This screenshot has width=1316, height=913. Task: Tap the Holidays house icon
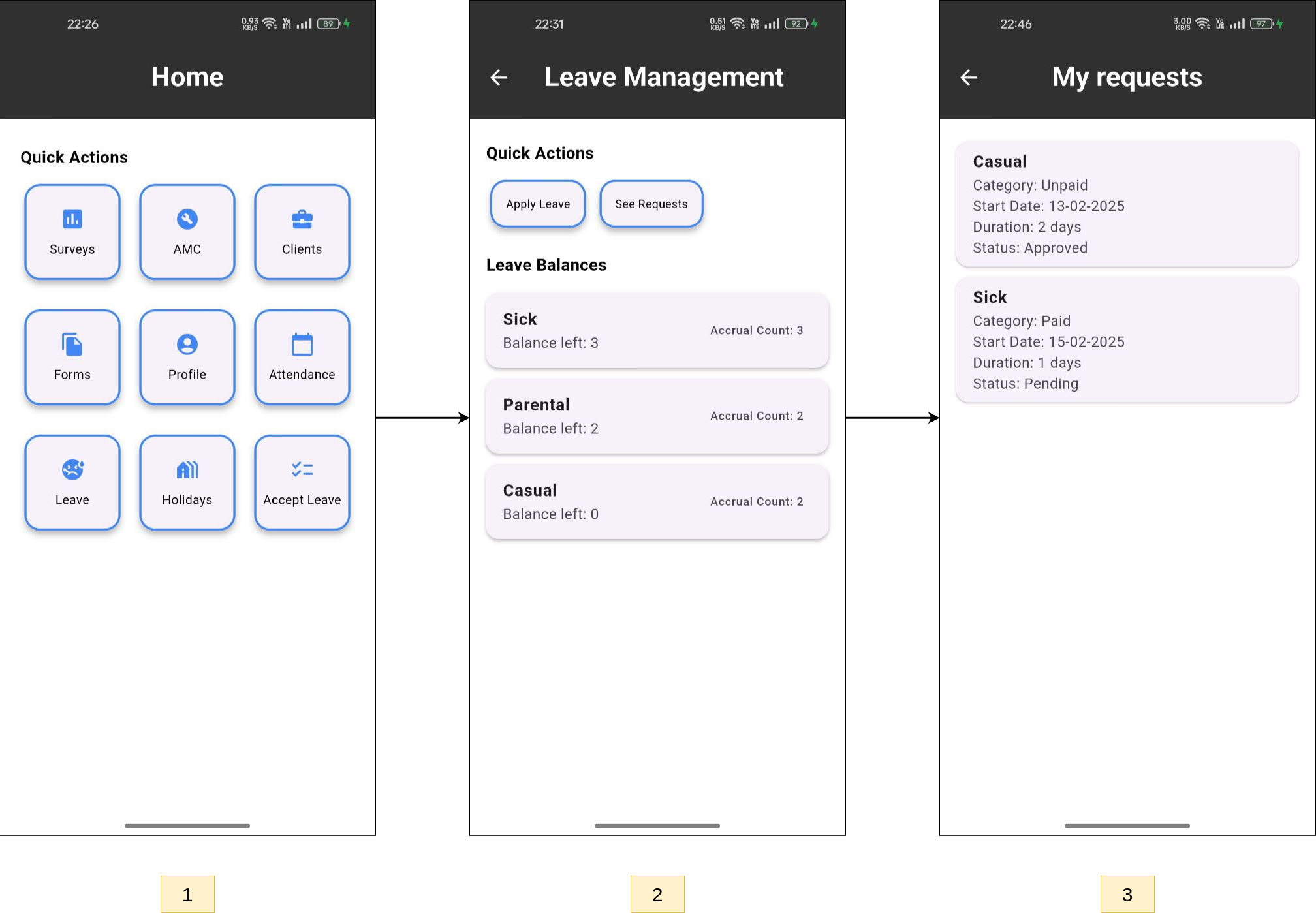[x=187, y=470]
